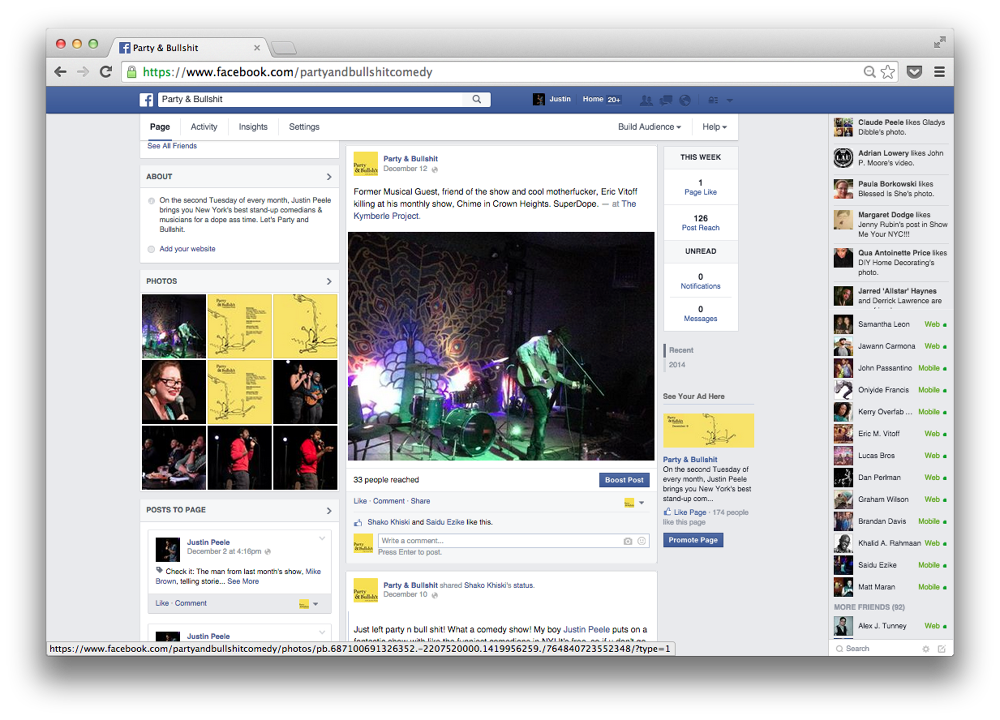Open notifications globe icon
1000x720 pixels.
click(x=685, y=100)
